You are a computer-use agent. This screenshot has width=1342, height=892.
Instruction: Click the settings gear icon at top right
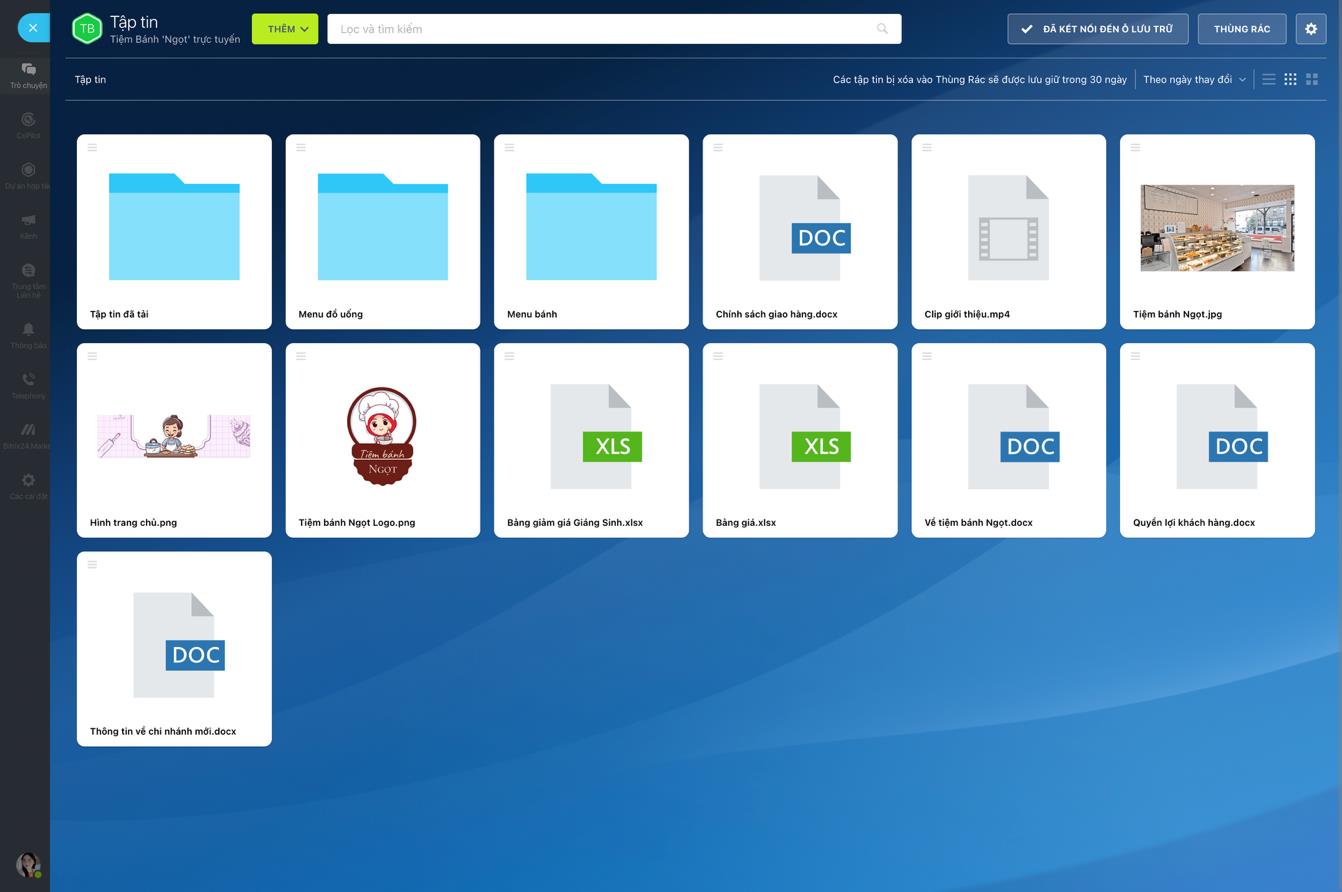[x=1311, y=29]
